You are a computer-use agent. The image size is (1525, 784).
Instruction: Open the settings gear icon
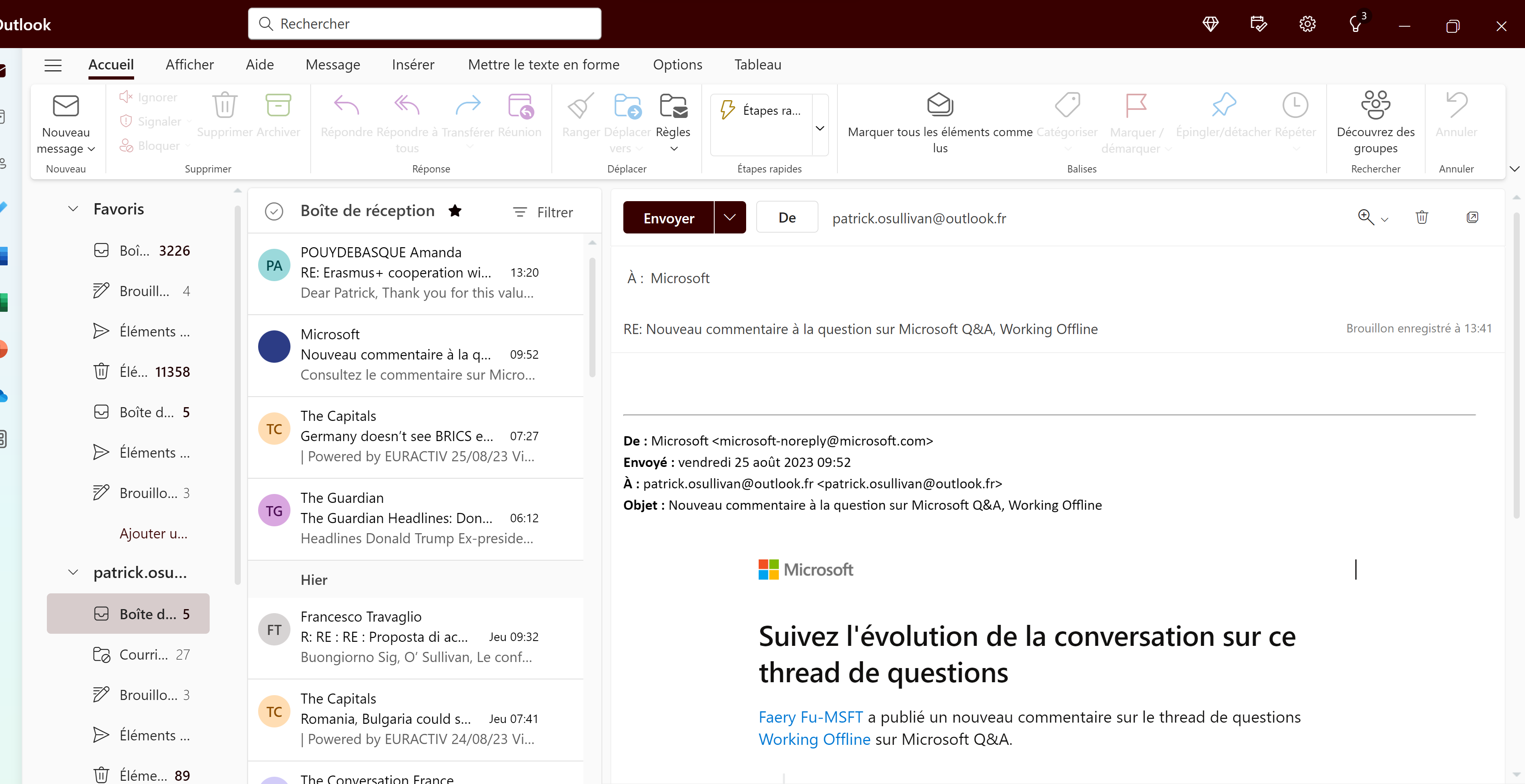coord(1307,24)
